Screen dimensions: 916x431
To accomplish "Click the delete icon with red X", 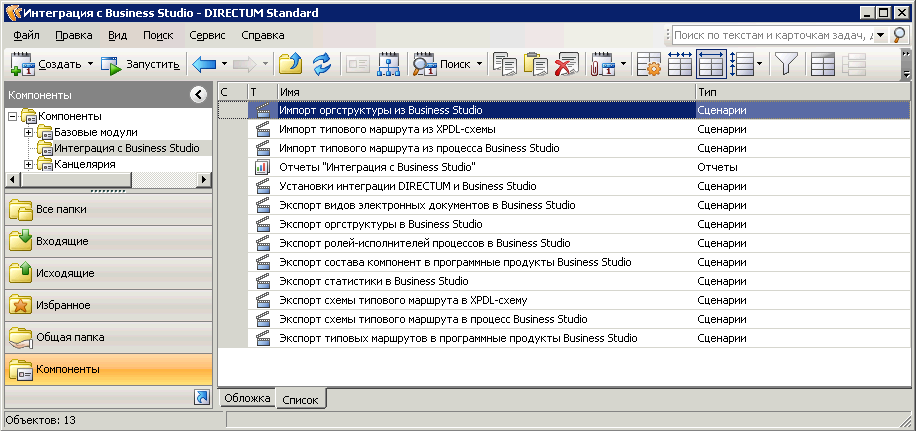I will (568, 65).
